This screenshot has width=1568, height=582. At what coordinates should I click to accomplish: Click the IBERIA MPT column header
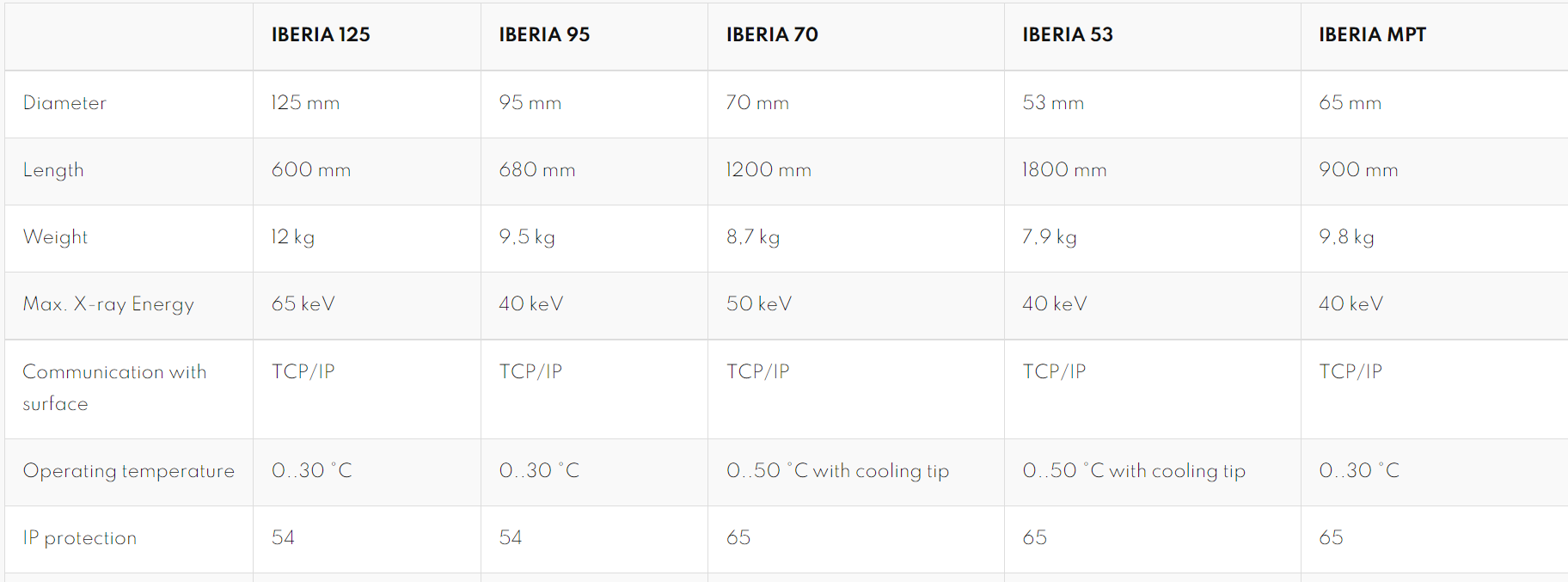tap(1372, 34)
